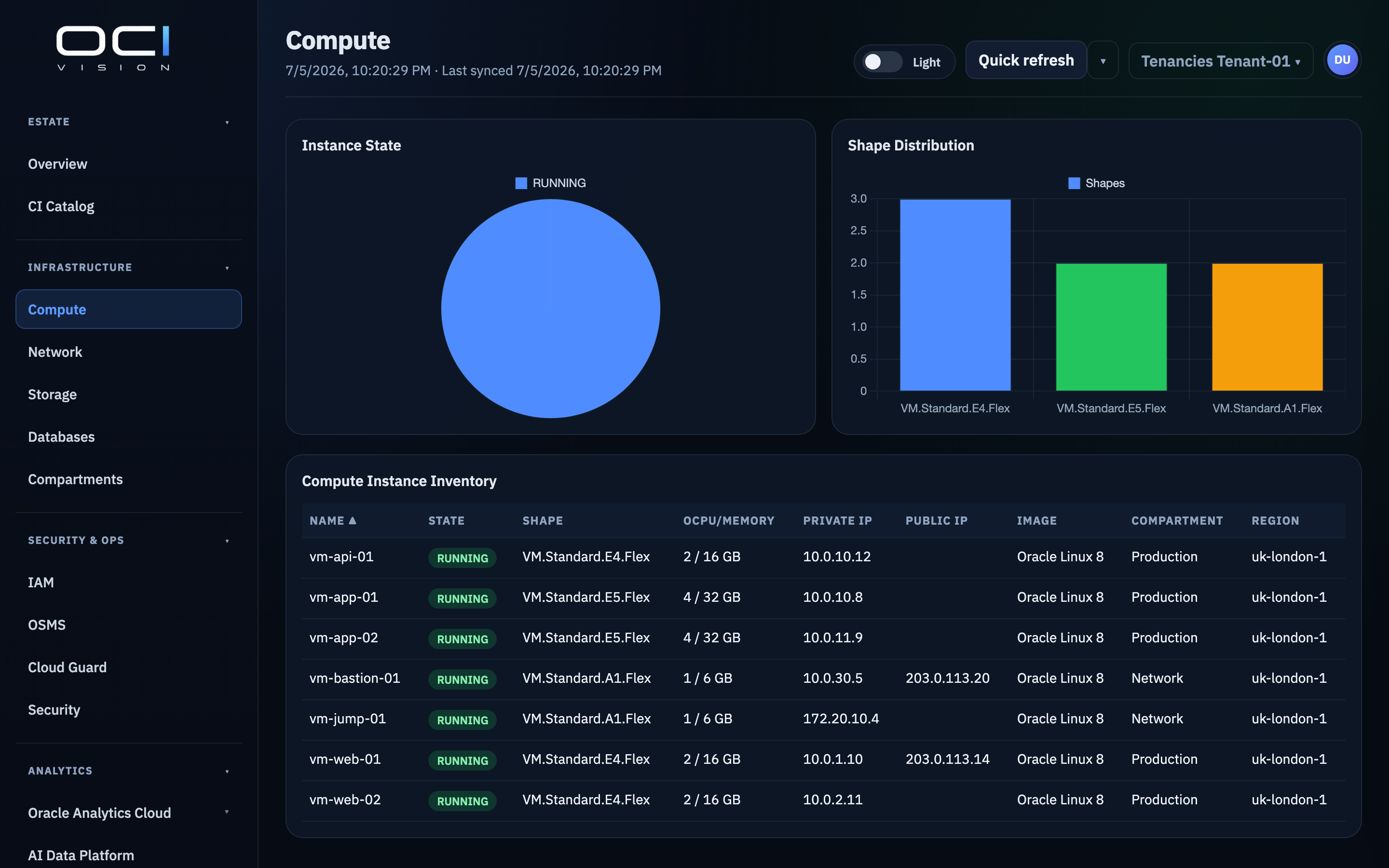Click the green VM.Standard.E5.Flex bar

pyautogui.click(x=1111, y=327)
